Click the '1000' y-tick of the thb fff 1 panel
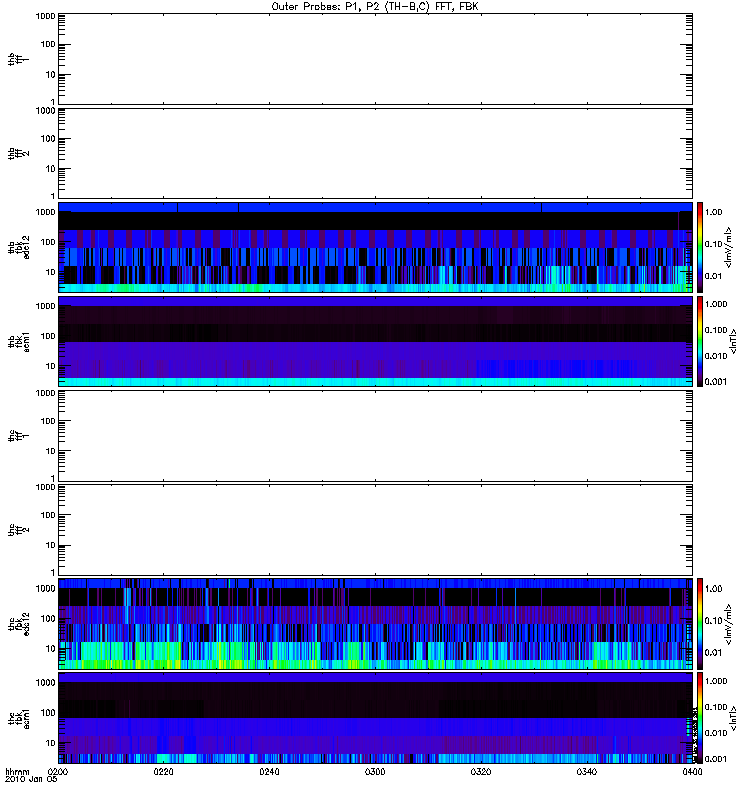The image size is (750, 800). click(x=45, y=16)
